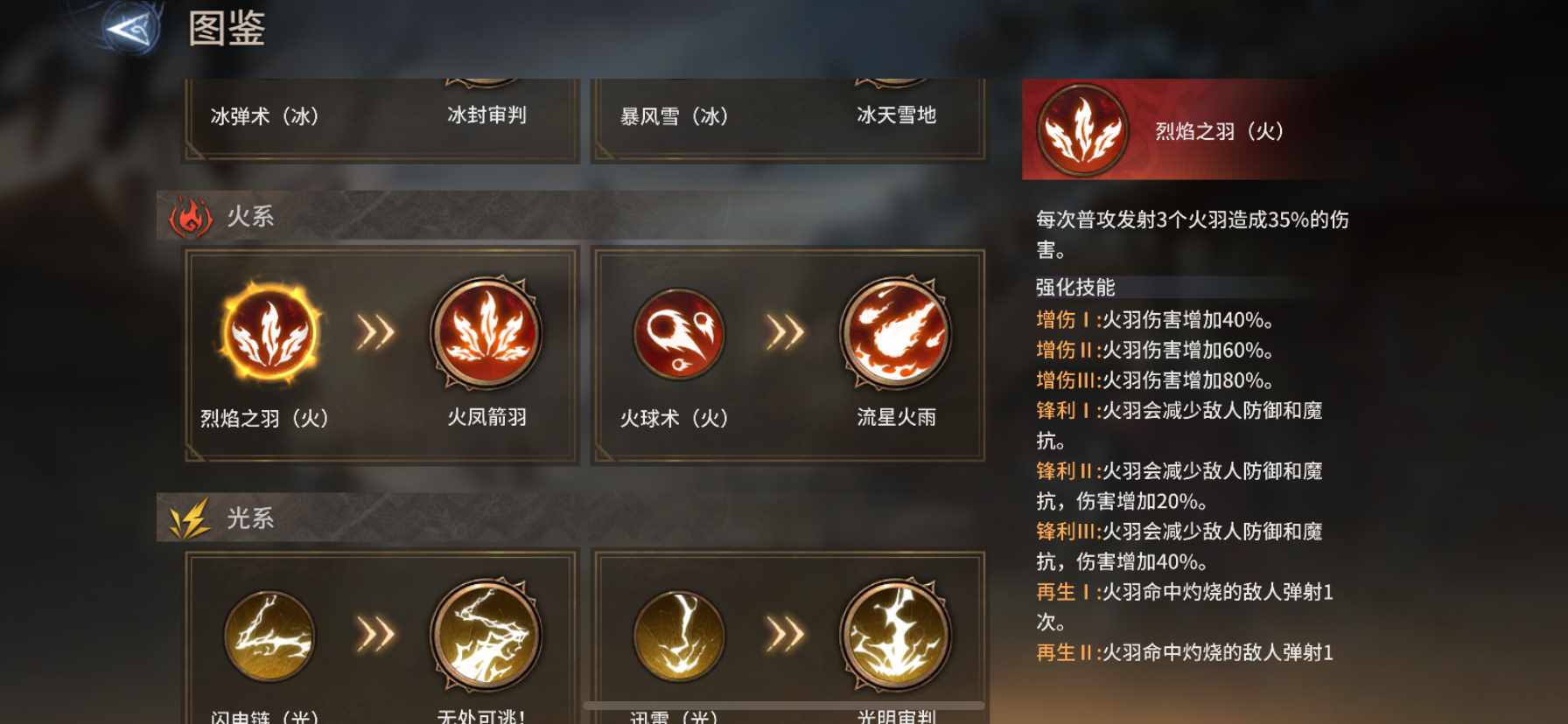1568x724 pixels.
Task: Select the 火球术 fireball skill icon
Action: 679,333
